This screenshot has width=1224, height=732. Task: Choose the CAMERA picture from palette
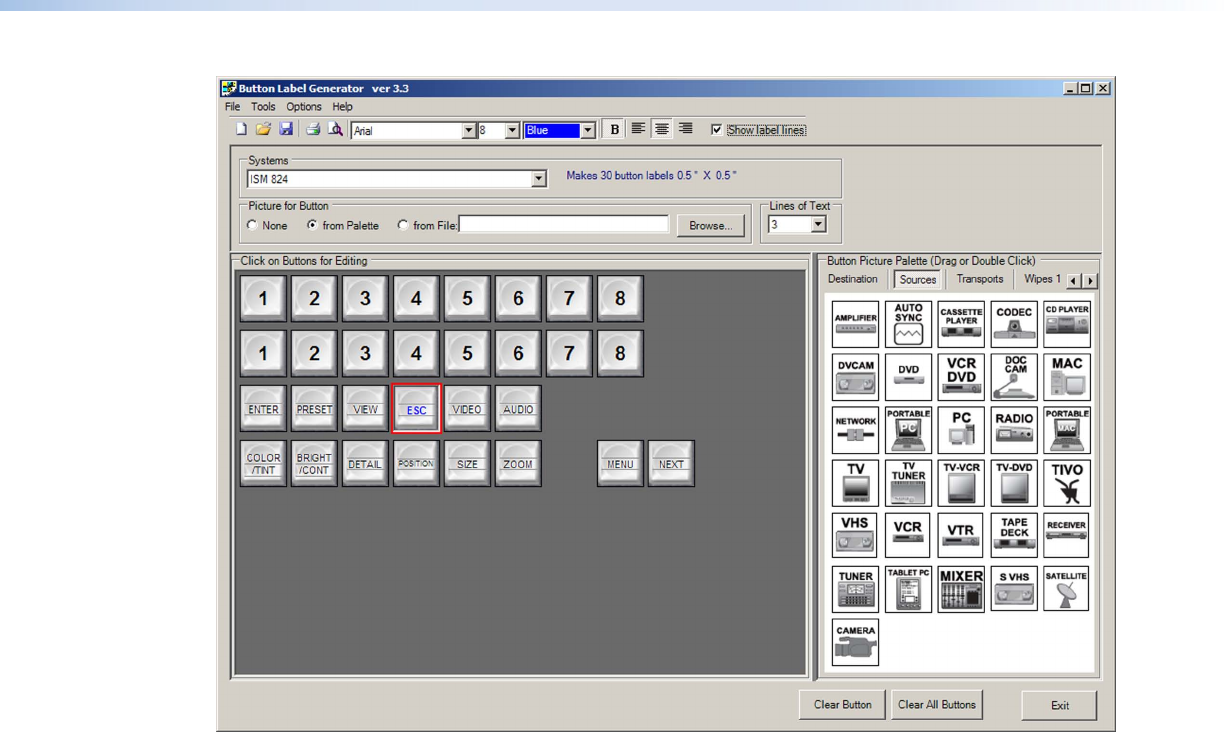[855, 642]
